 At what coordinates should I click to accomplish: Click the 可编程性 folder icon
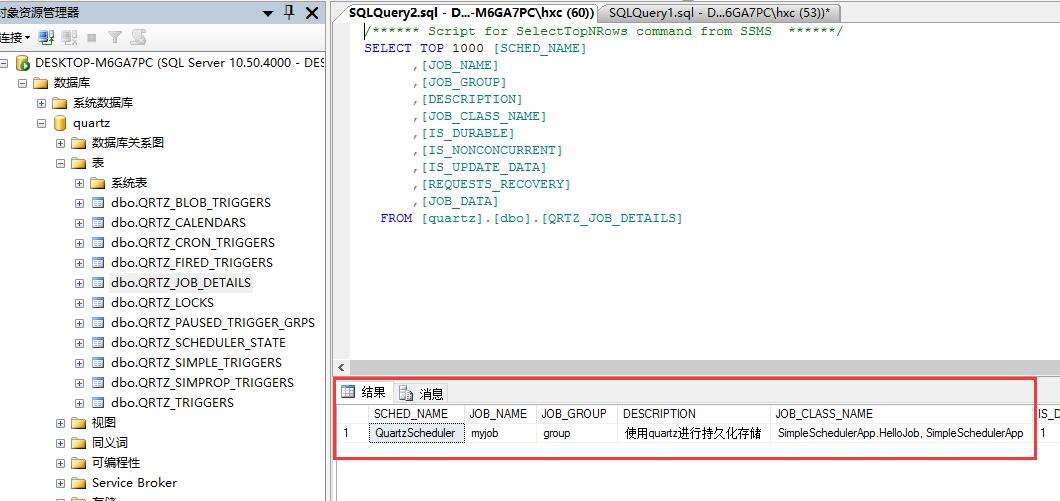[x=79, y=462]
